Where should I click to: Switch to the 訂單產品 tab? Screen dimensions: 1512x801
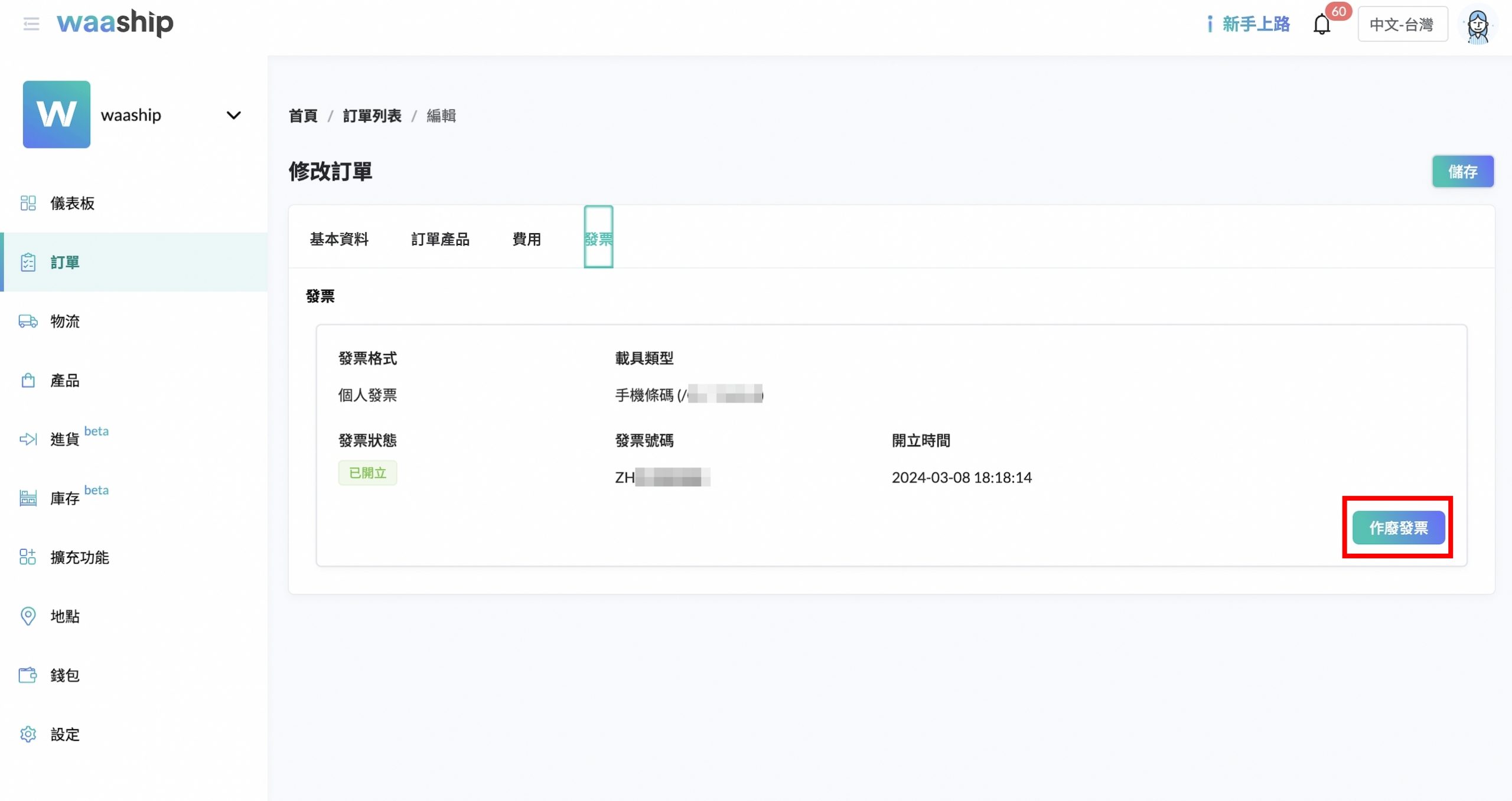[440, 239]
